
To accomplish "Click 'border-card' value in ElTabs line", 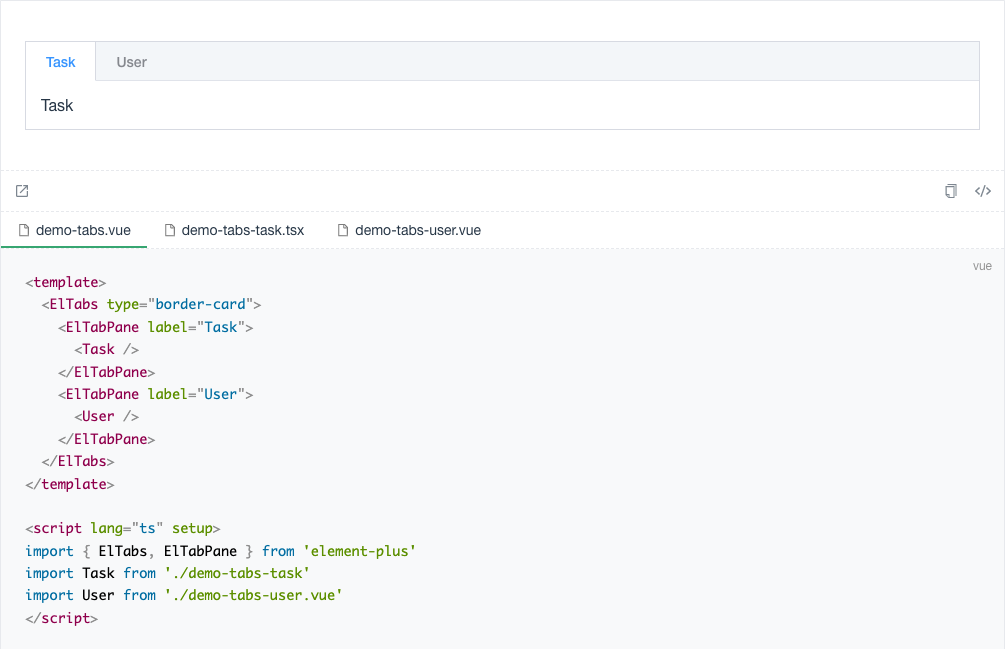I will (201, 304).
